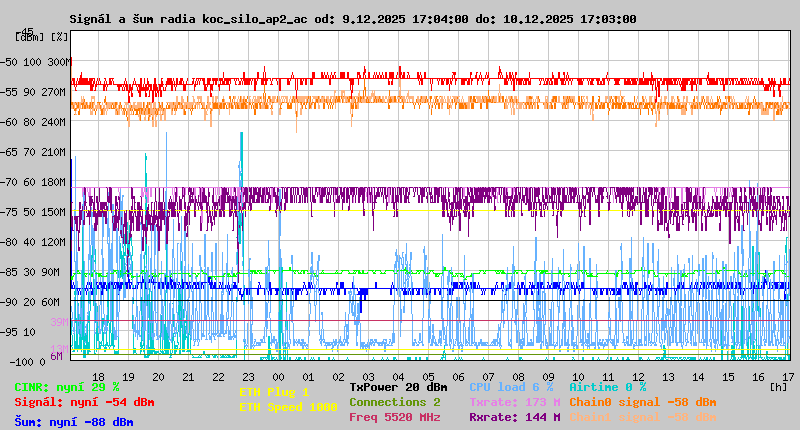Click the '-100' dBm y-axis label
This screenshot has height=430, width=800.
(21, 362)
